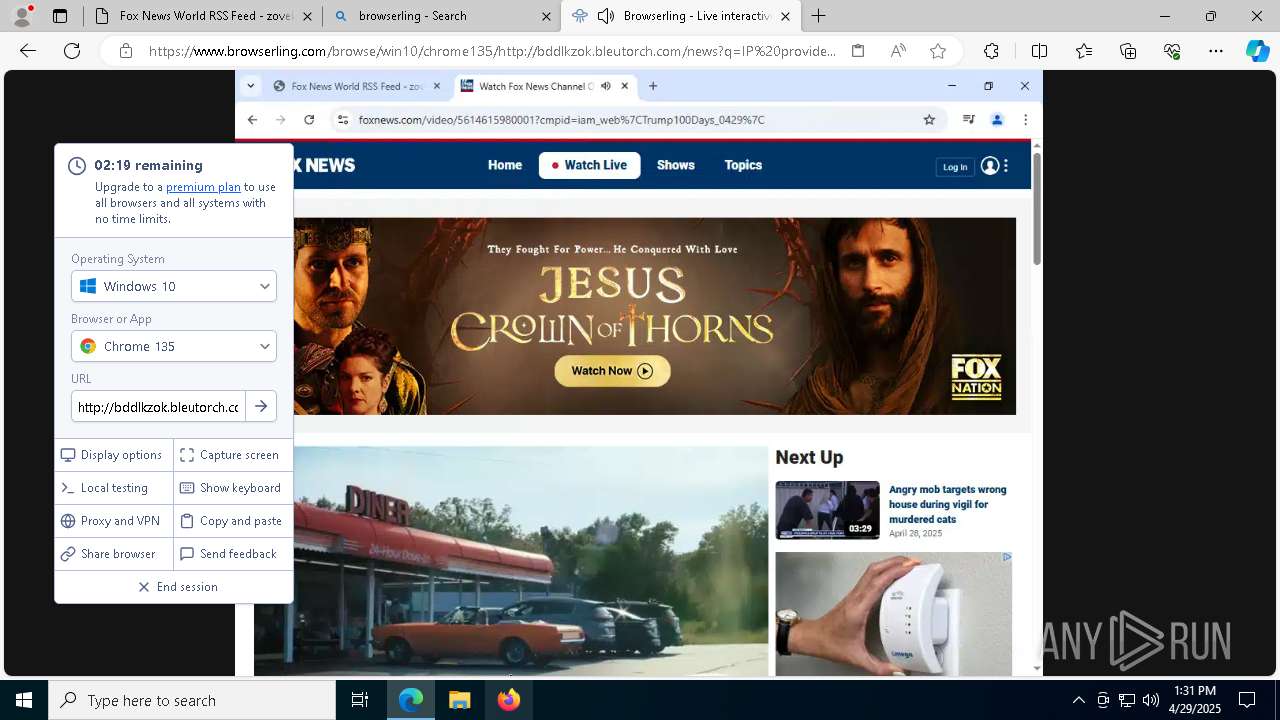Click Send feedback
Screen dimensions: 1280x720
[x=233, y=554]
